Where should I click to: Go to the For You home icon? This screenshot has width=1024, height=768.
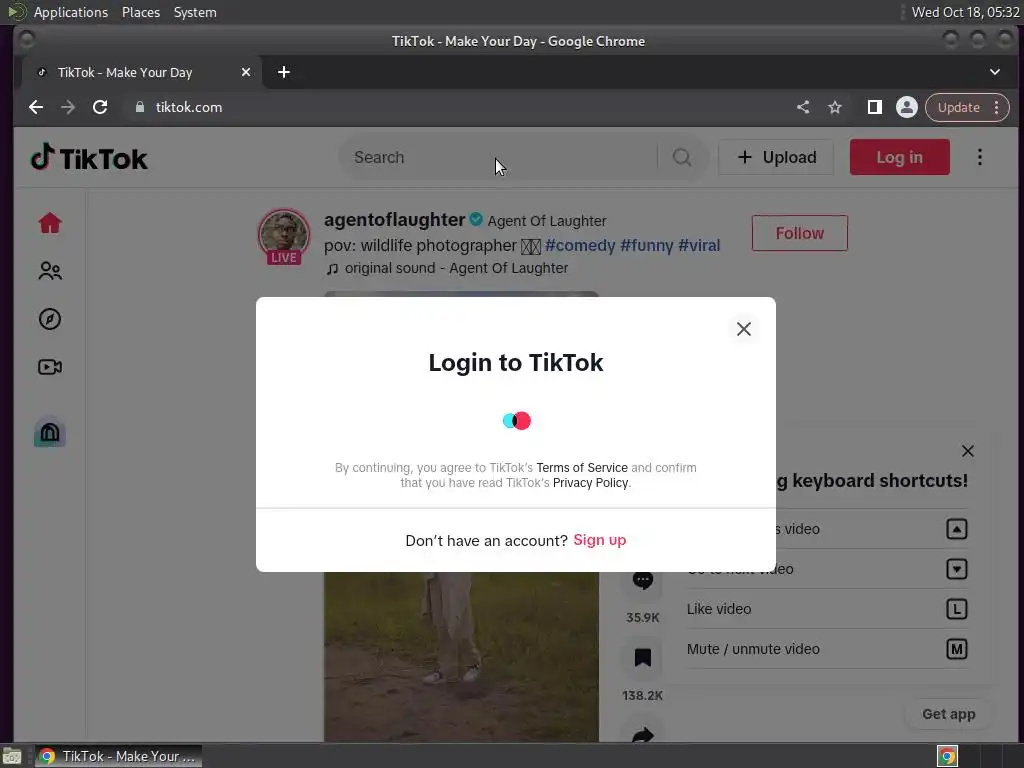pyautogui.click(x=50, y=223)
